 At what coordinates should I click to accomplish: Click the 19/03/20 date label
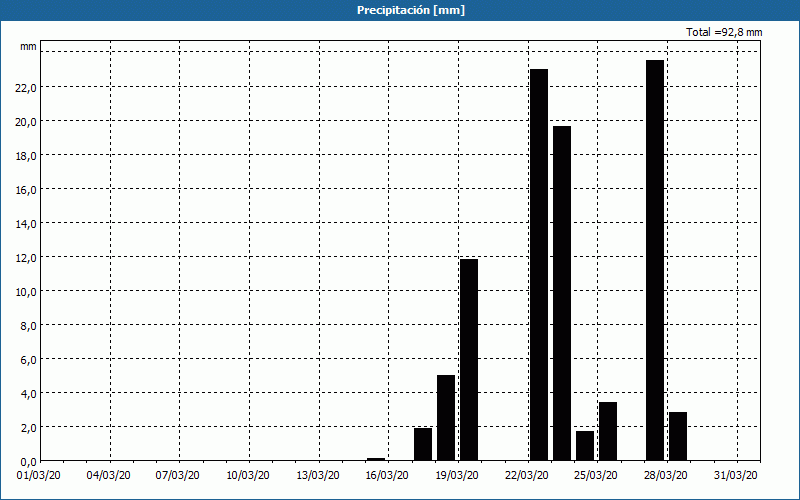tap(457, 476)
